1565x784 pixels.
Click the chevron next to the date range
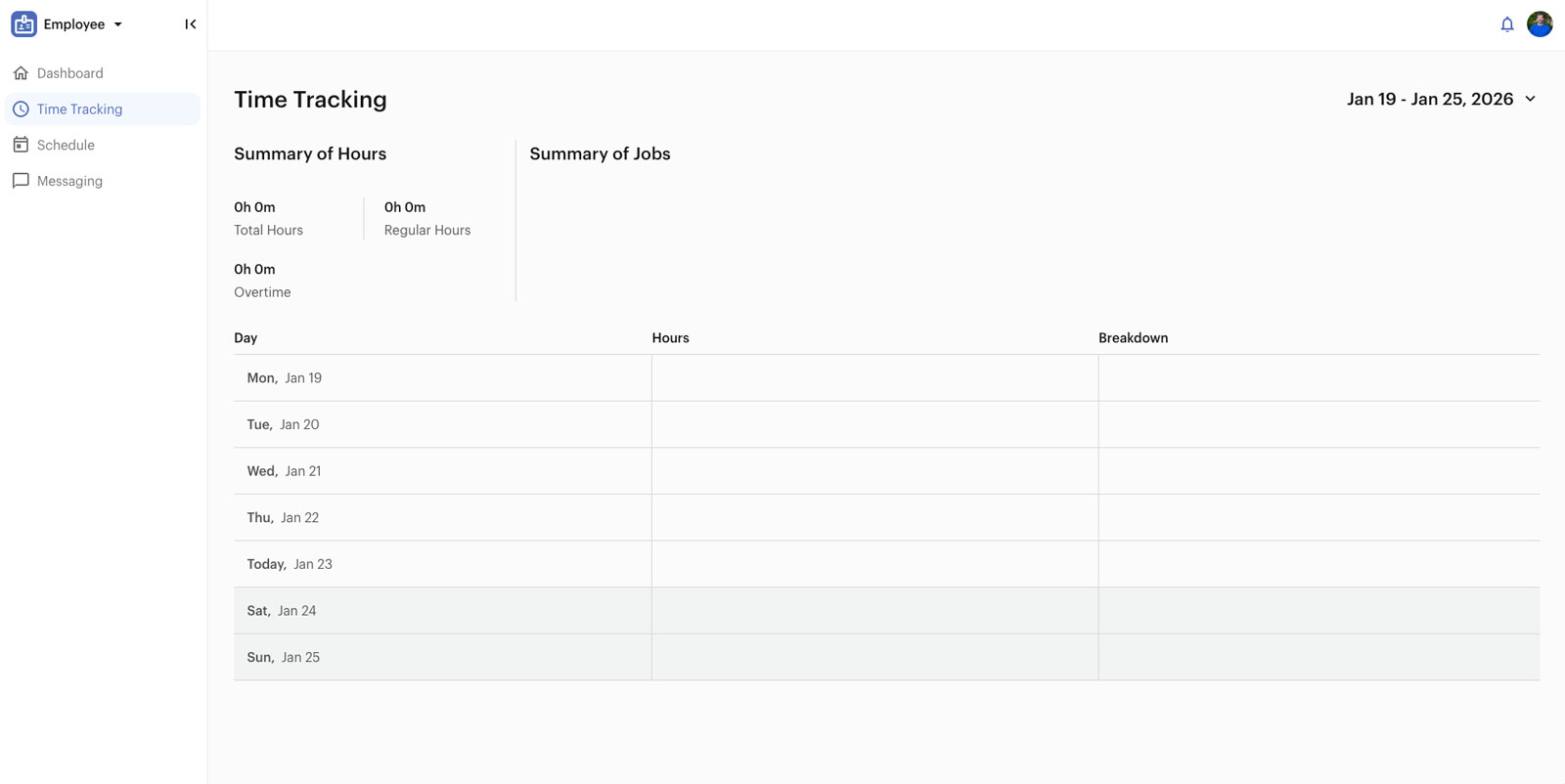pyautogui.click(x=1531, y=99)
